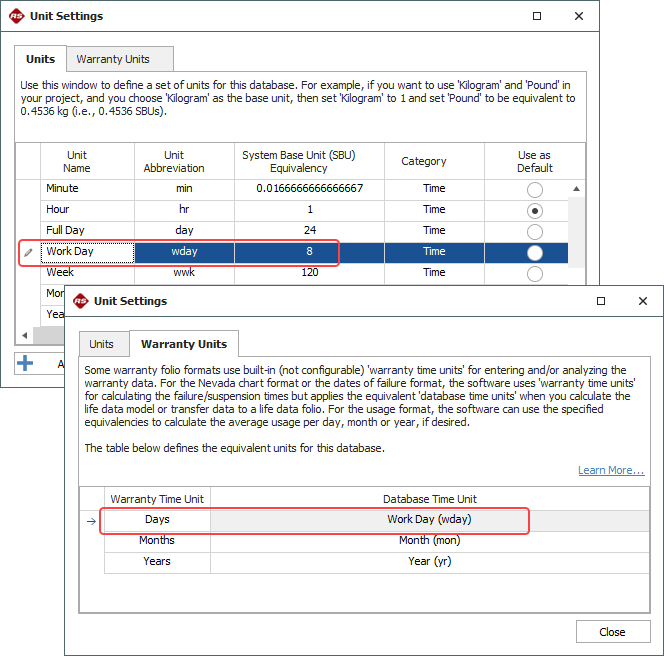The height and width of the screenshot is (656, 664).
Task: Open the Learn More link
Action: [x=610, y=470]
